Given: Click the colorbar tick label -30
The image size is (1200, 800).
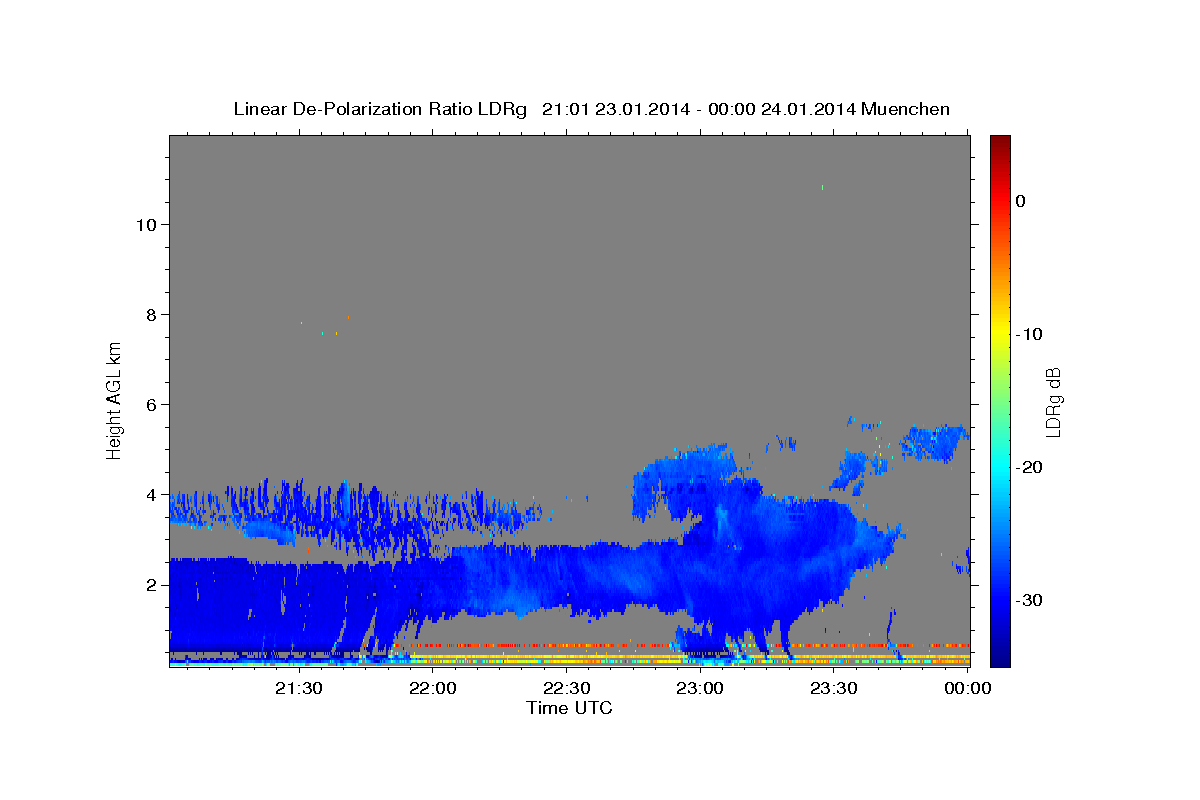Looking at the screenshot, I should point(1030,600).
